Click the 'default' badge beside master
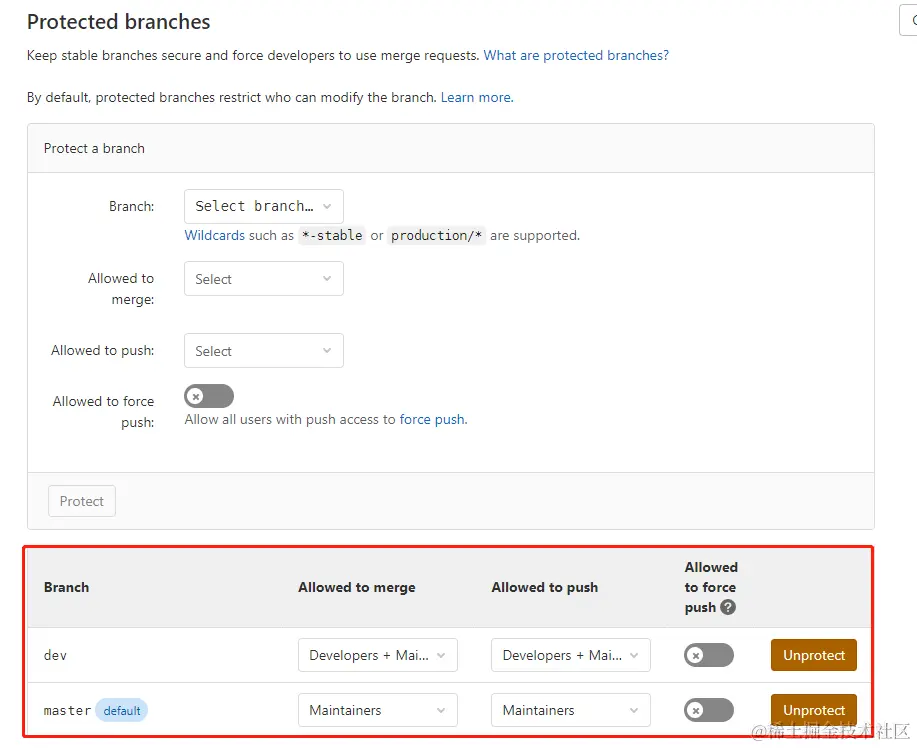 [122, 711]
